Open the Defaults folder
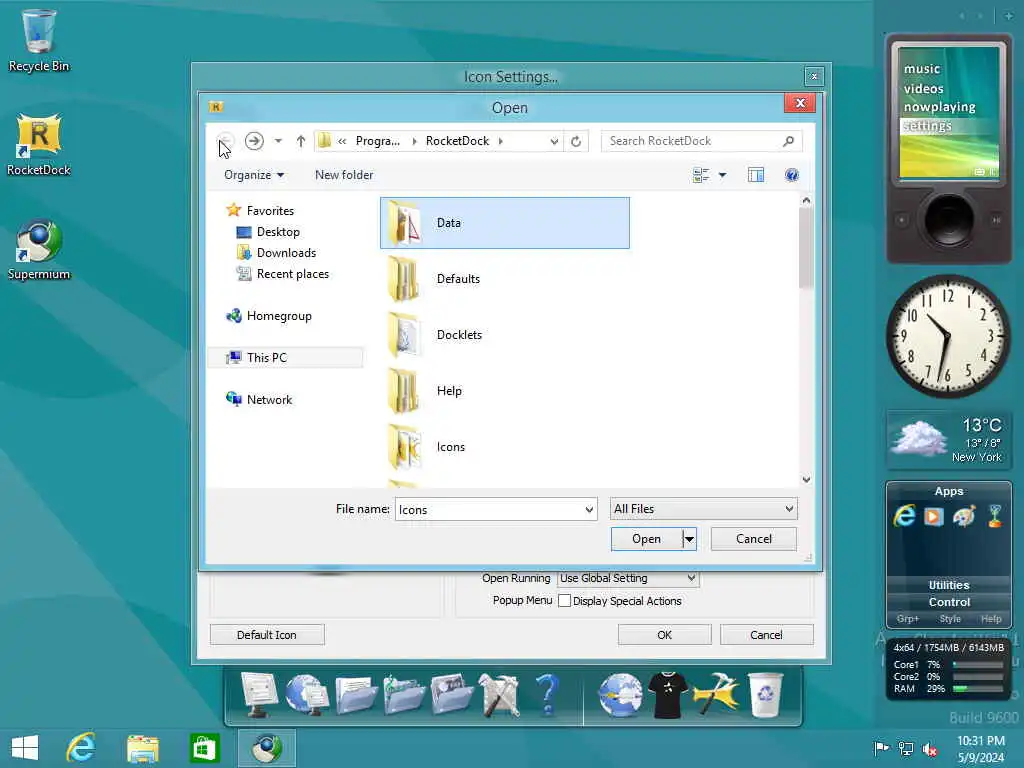The image size is (1024, 768). point(504,279)
